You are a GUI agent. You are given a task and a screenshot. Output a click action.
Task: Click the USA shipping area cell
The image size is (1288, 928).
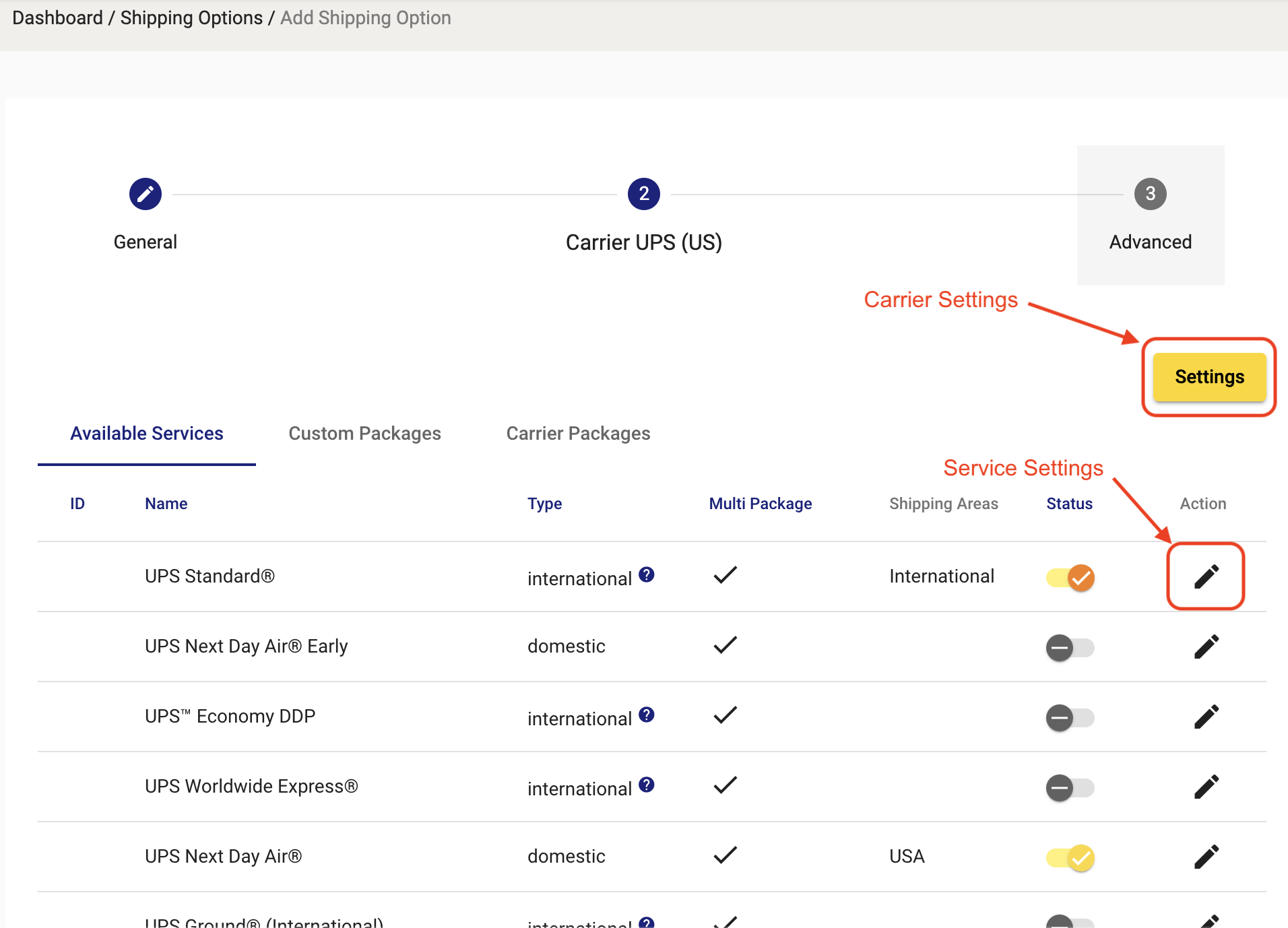[x=907, y=857]
